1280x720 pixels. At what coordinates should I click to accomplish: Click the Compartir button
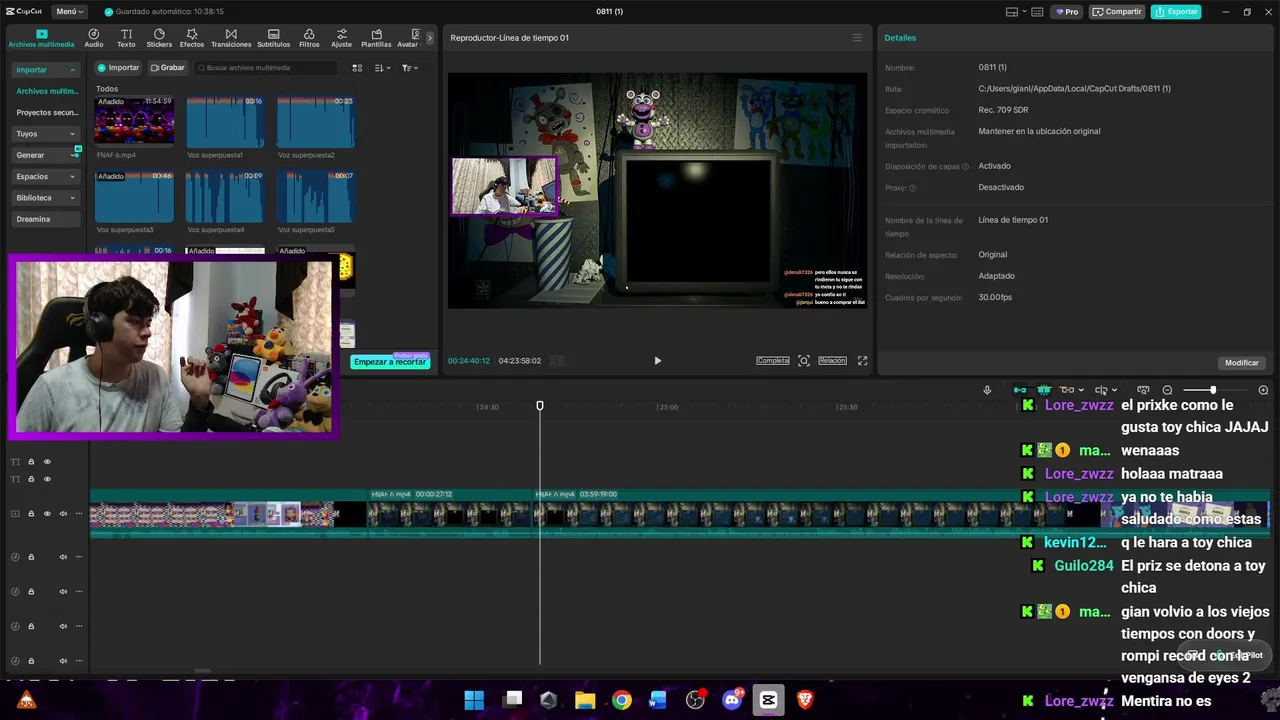pyautogui.click(x=1117, y=12)
